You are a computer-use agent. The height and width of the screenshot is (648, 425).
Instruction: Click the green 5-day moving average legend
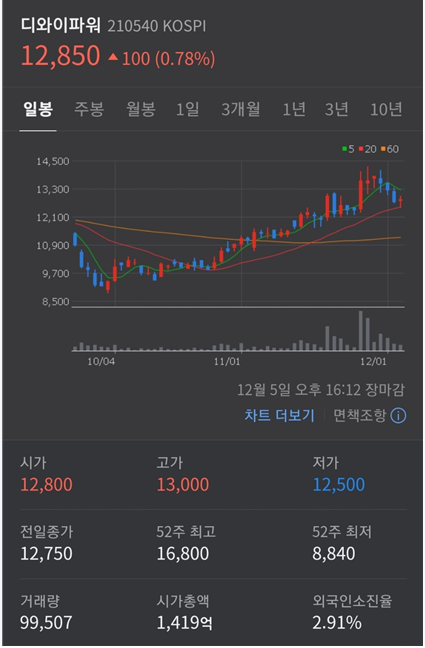[x=348, y=149]
